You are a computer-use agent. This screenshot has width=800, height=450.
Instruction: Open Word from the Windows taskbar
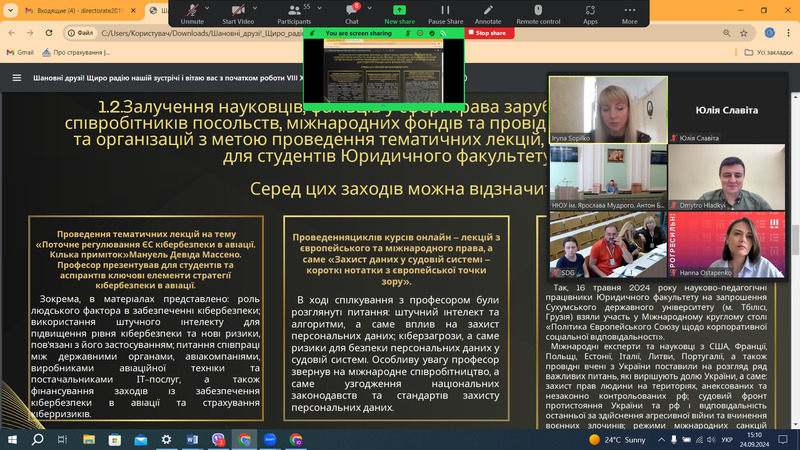tap(193, 438)
